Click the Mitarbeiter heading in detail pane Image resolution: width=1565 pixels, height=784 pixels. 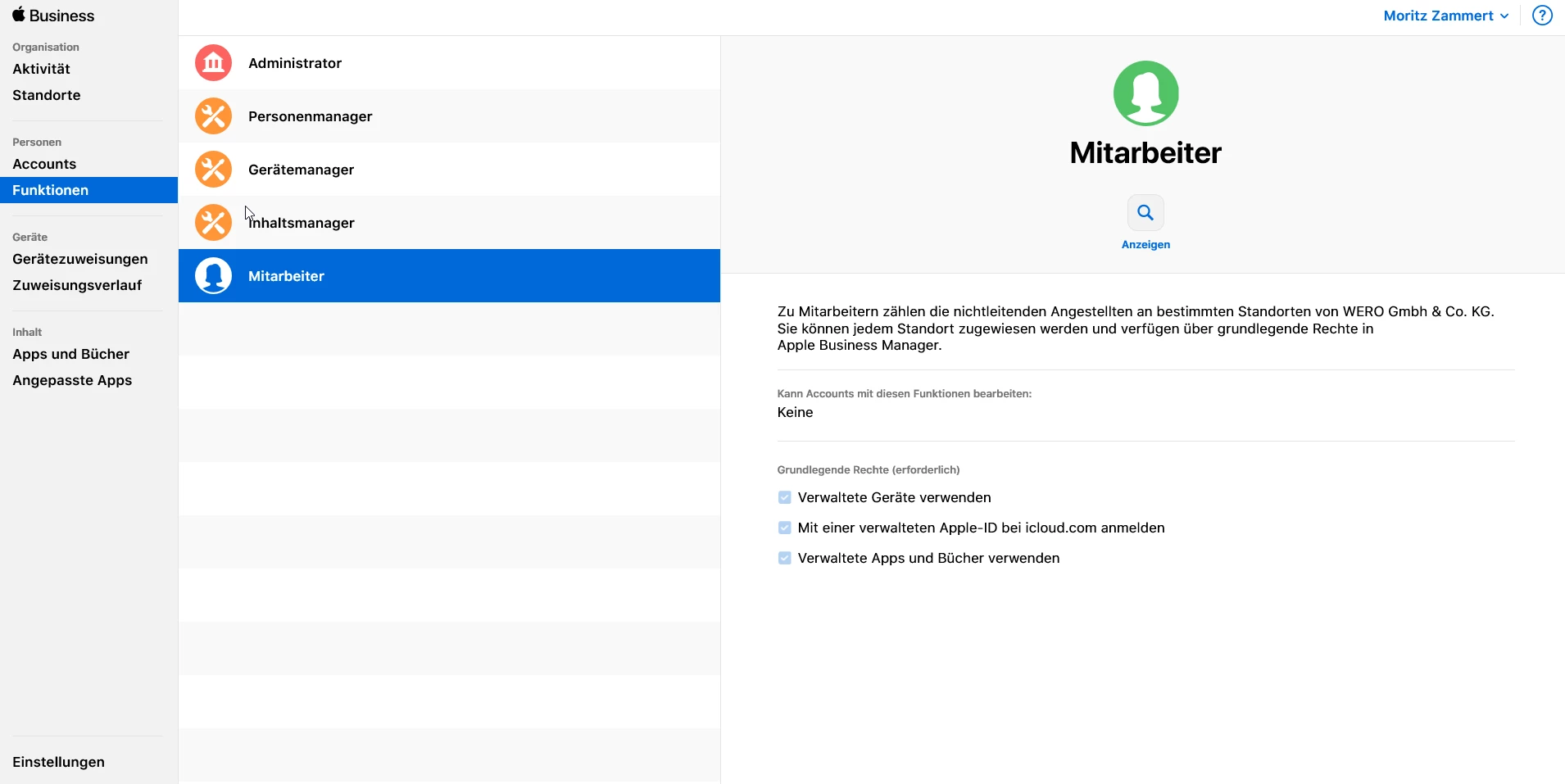[1145, 153]
